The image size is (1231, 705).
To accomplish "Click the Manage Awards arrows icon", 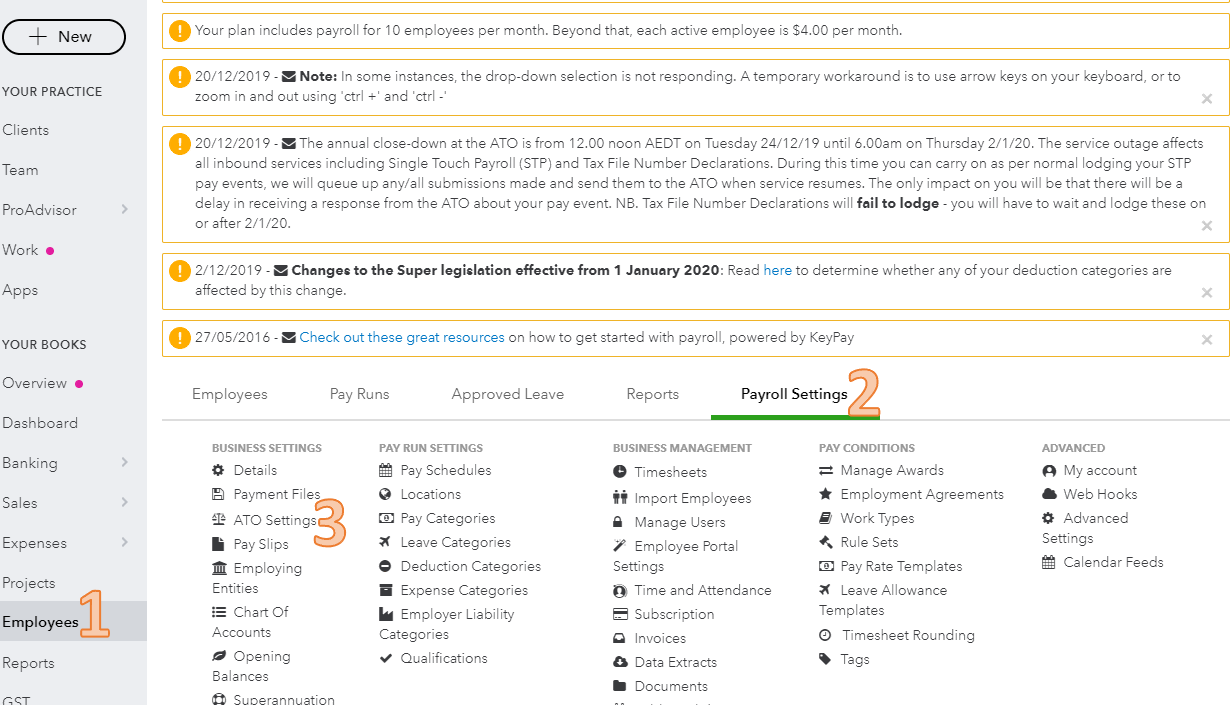I will [x=826, y=470].
